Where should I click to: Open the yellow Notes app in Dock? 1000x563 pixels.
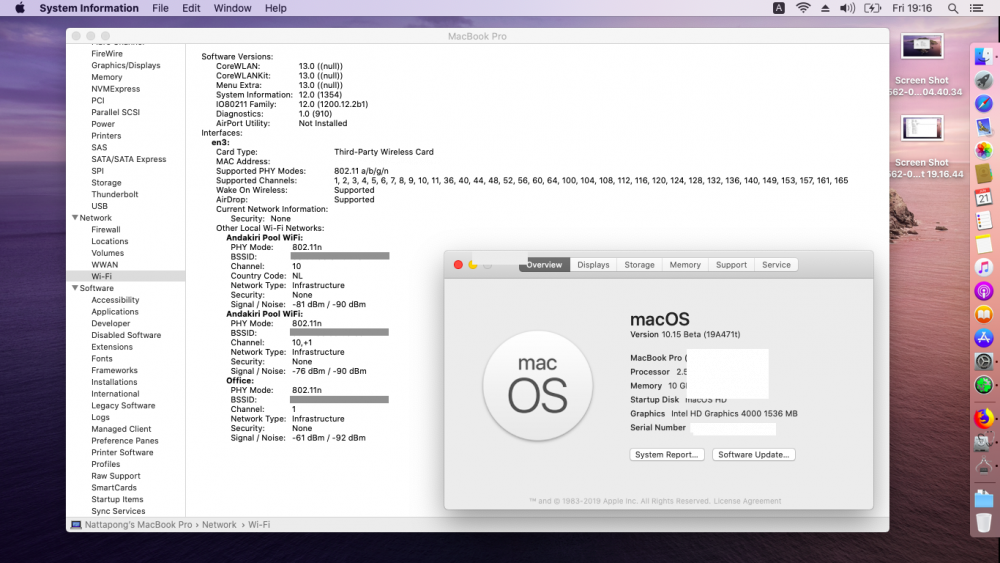[x=983, y=244]
